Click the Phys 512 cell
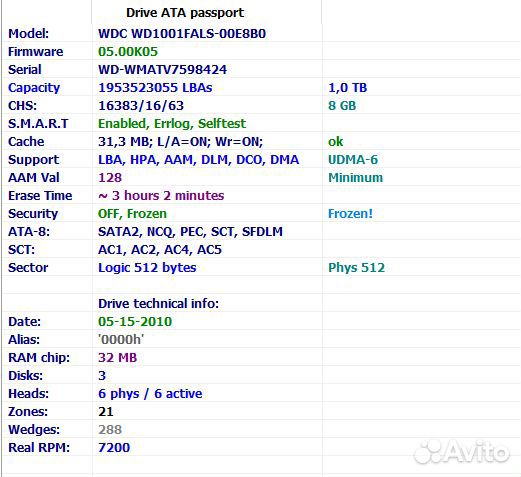 coord(356,268)
